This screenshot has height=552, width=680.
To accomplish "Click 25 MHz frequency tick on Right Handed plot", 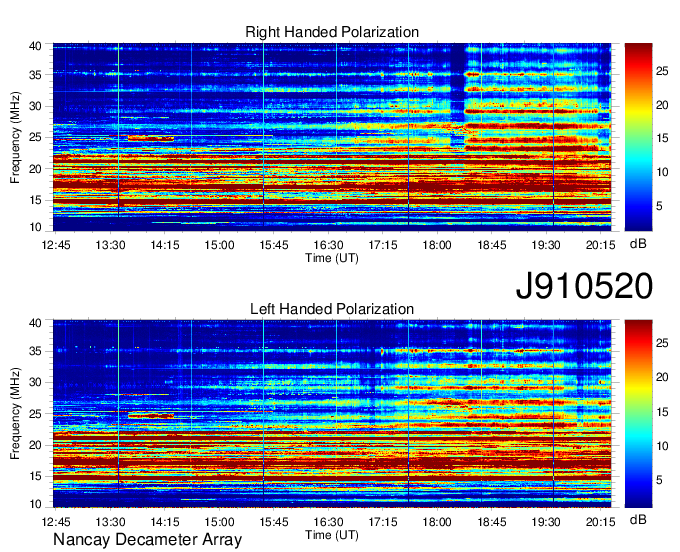I will click(x=35, y=137).
